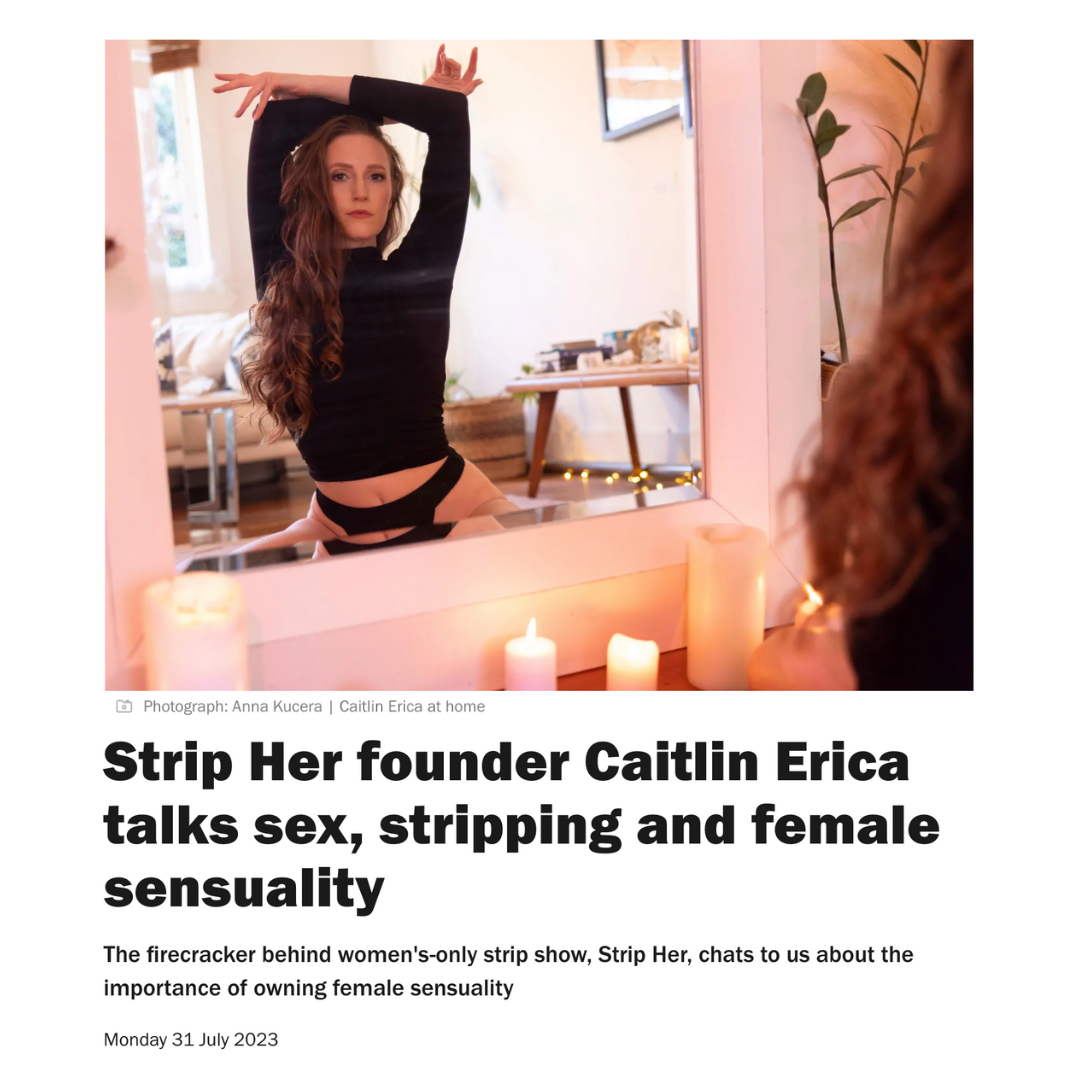Viewport: 1080px width, 1080px height.
Task: Click the wicker basket under the table in the photo
Action: (484, 437)
